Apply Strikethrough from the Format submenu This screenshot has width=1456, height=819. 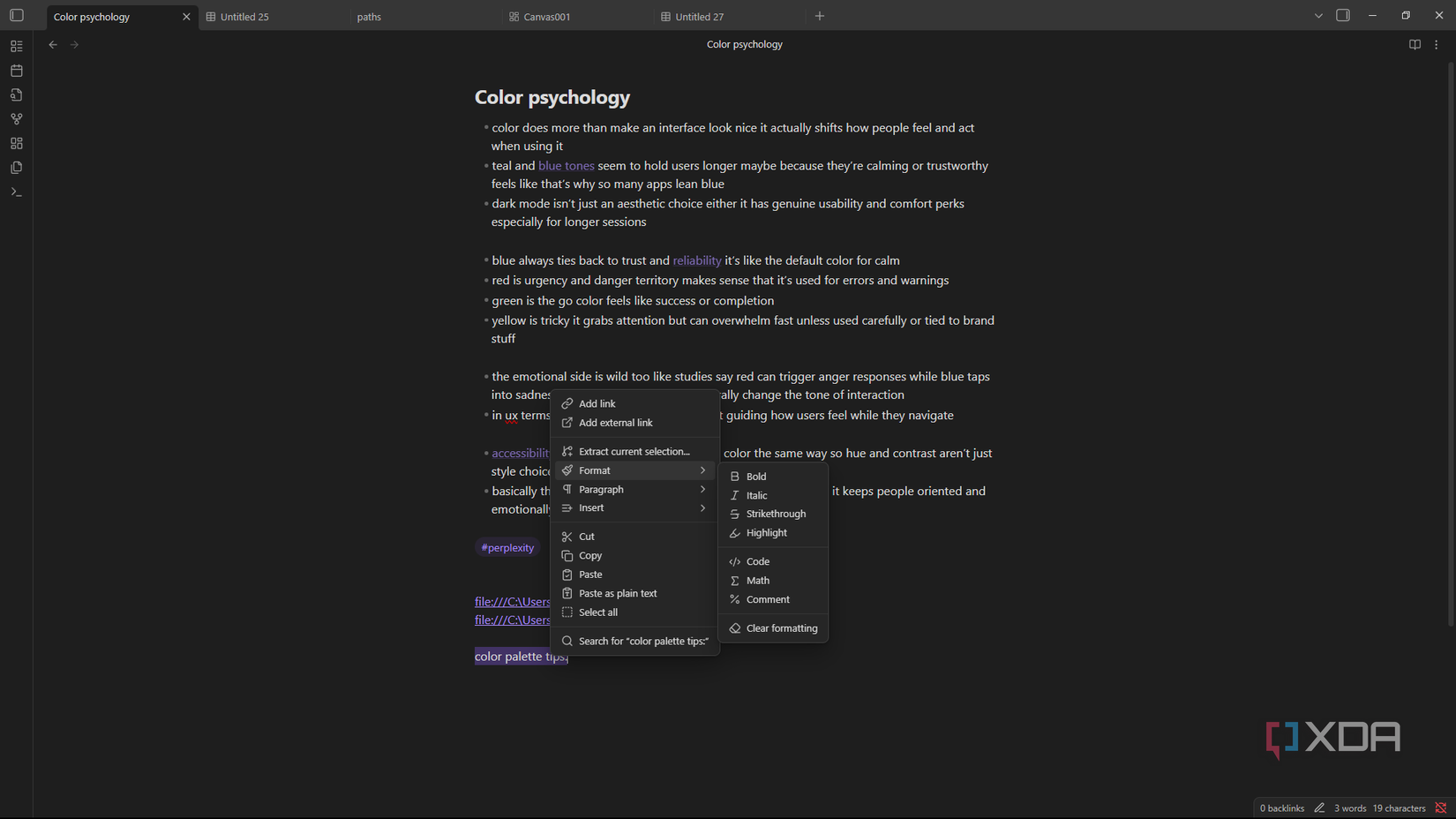pyautogui.click(x=776, y=514)
